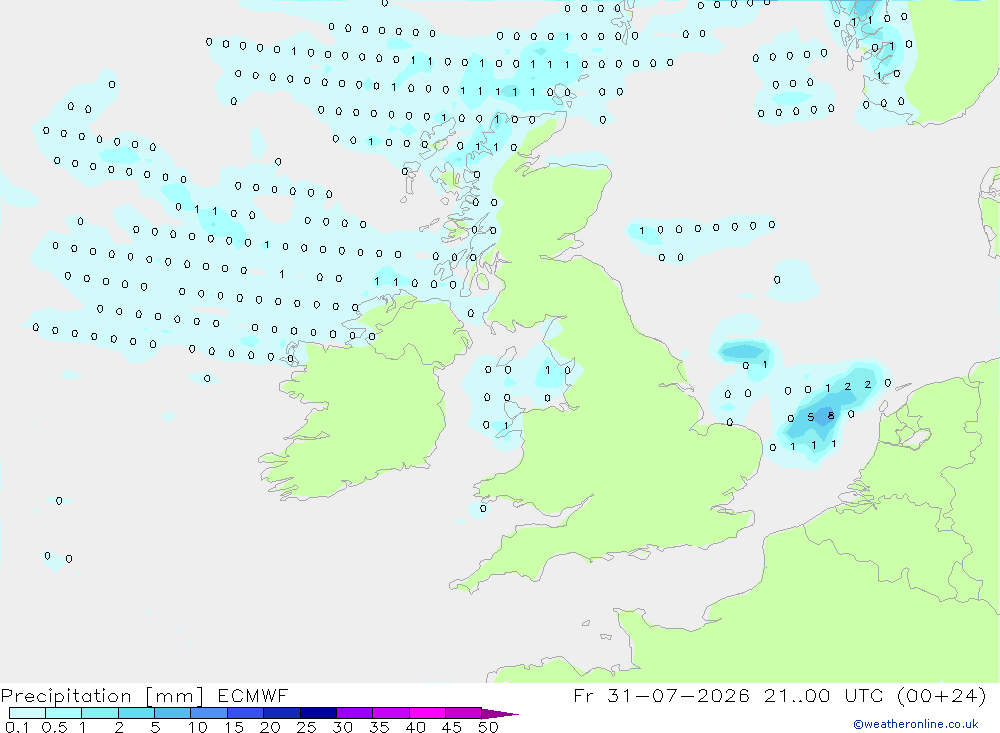The image size is (1000, 733).
Task: Click the 'Precipitation' title text
Action: 66,696
